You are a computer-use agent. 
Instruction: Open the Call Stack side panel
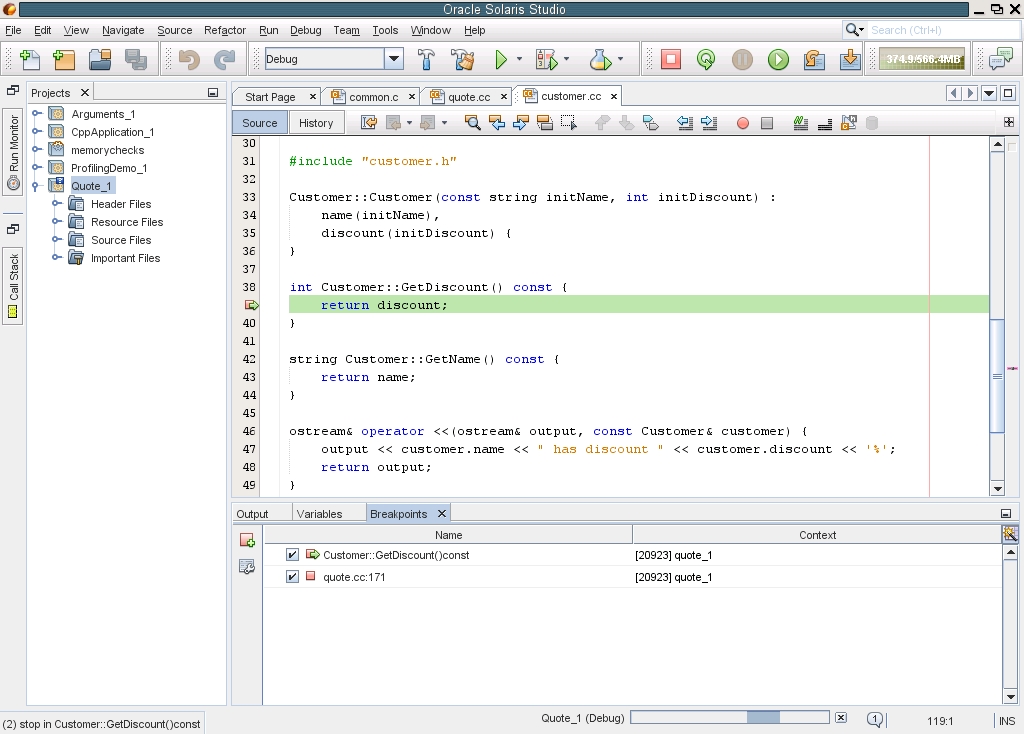pyautogui.click(x=14, y=286)
